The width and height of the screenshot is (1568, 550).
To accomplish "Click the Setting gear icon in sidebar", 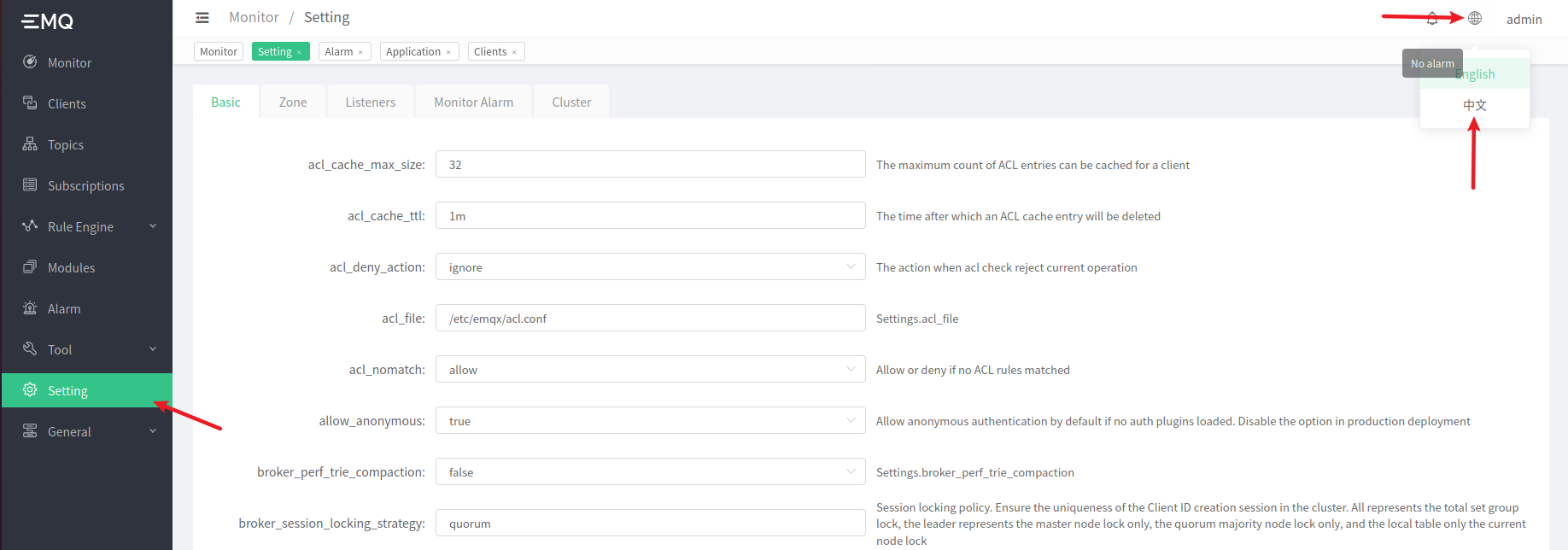I will pyautogui.click(x=30, y=390).
